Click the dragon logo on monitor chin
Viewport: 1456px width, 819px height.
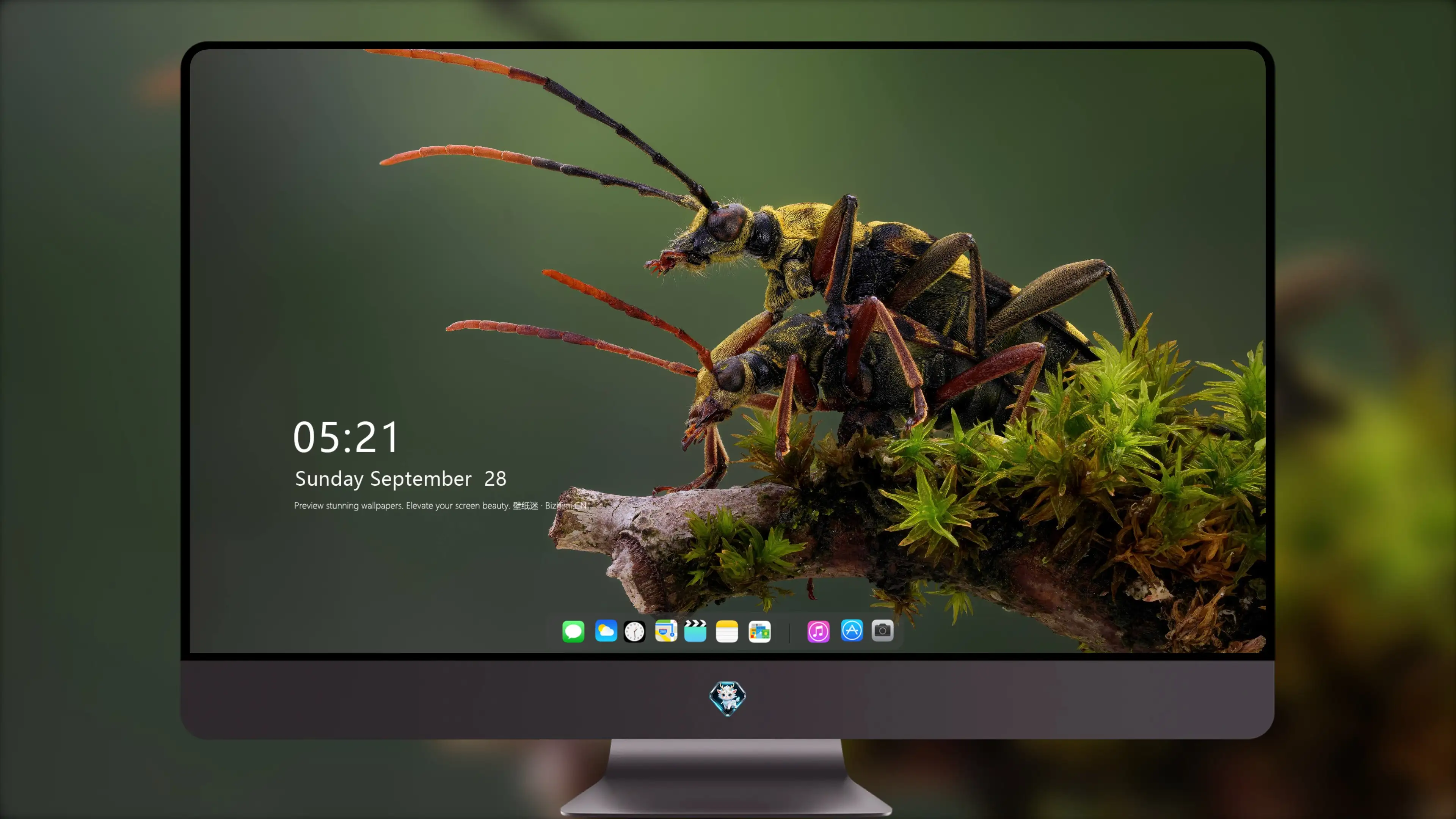pyautogui.click(x=728, y=698)
